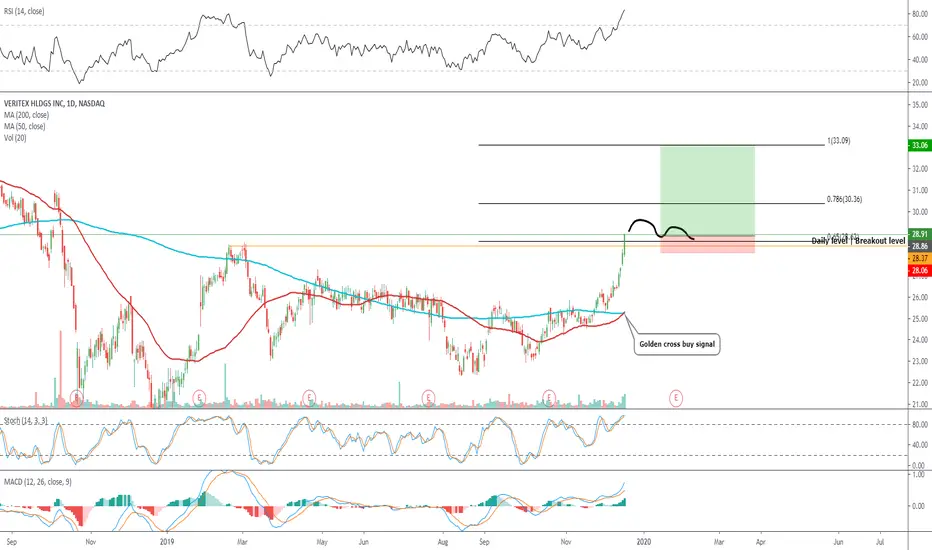Click the top 1(33.09) Fibonacci horizontal line
This screenshot has width=932, height=550.
click(651, 145)
